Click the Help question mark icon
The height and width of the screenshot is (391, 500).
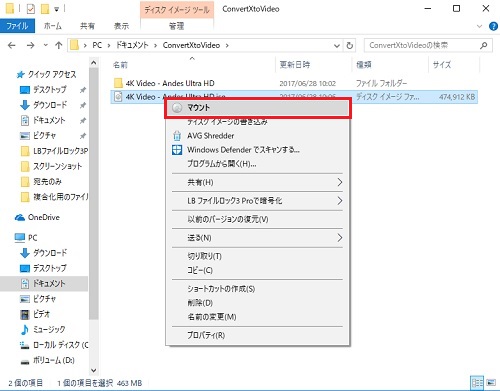(493, 26)
